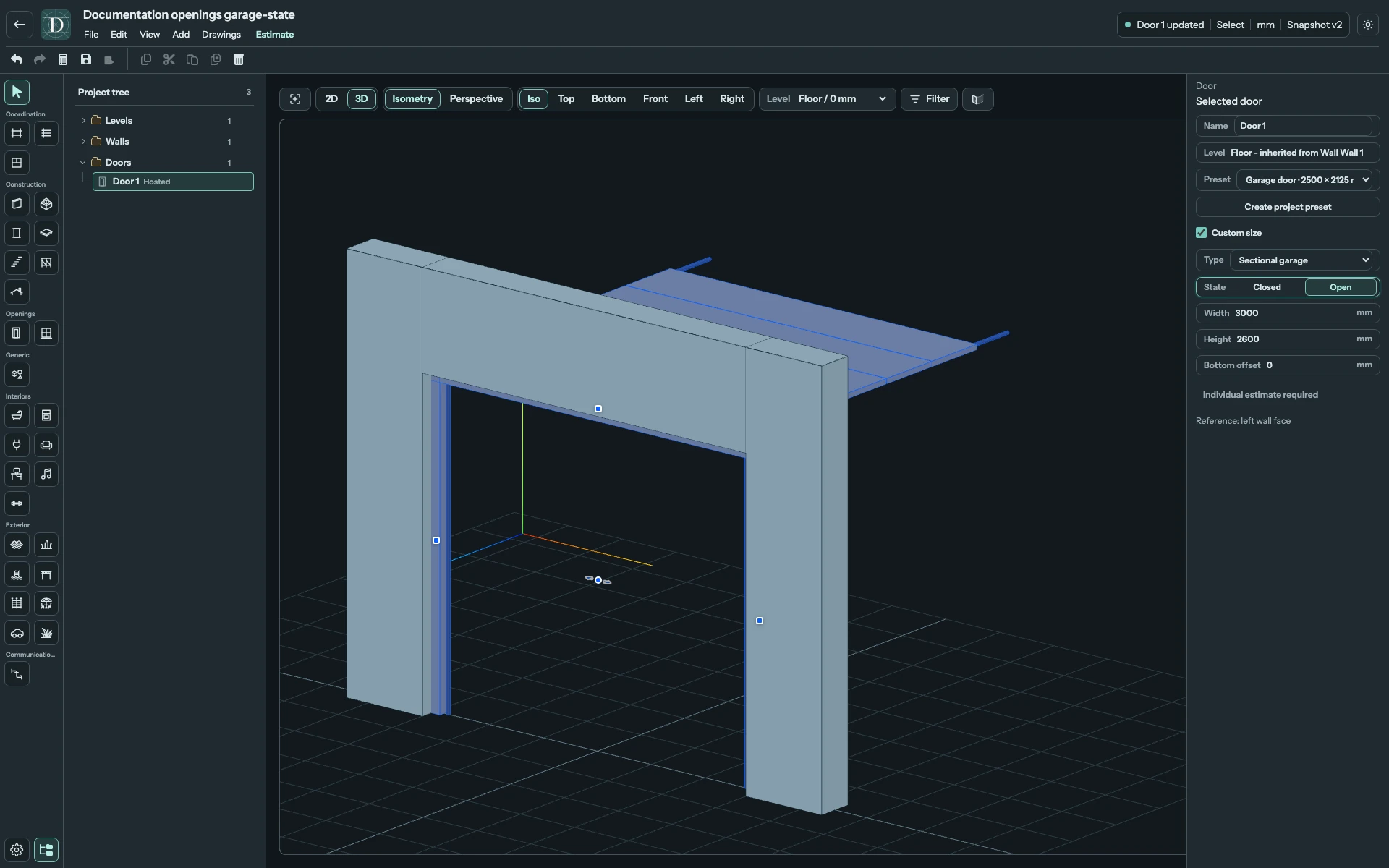The height and width of the screenshot is (868, 1389).
Task: Select the door opening tool
Action: coord(17,333)
